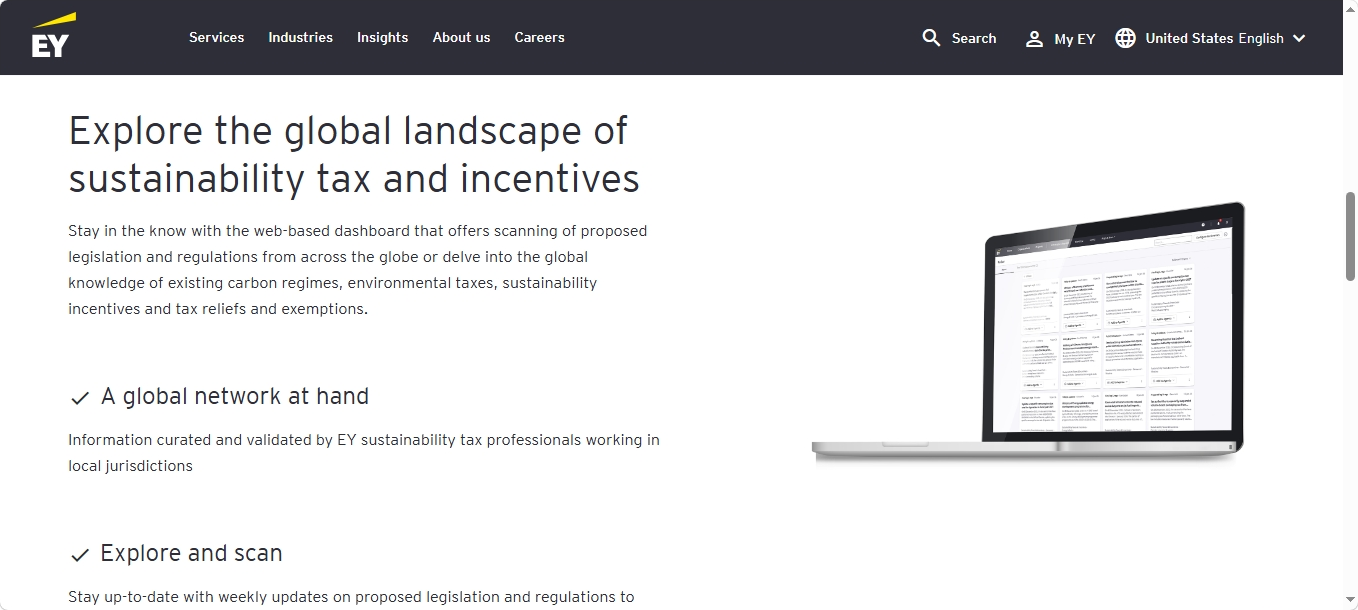Click text Stay up-to-date with weekly updates

(x=351, y=597)
